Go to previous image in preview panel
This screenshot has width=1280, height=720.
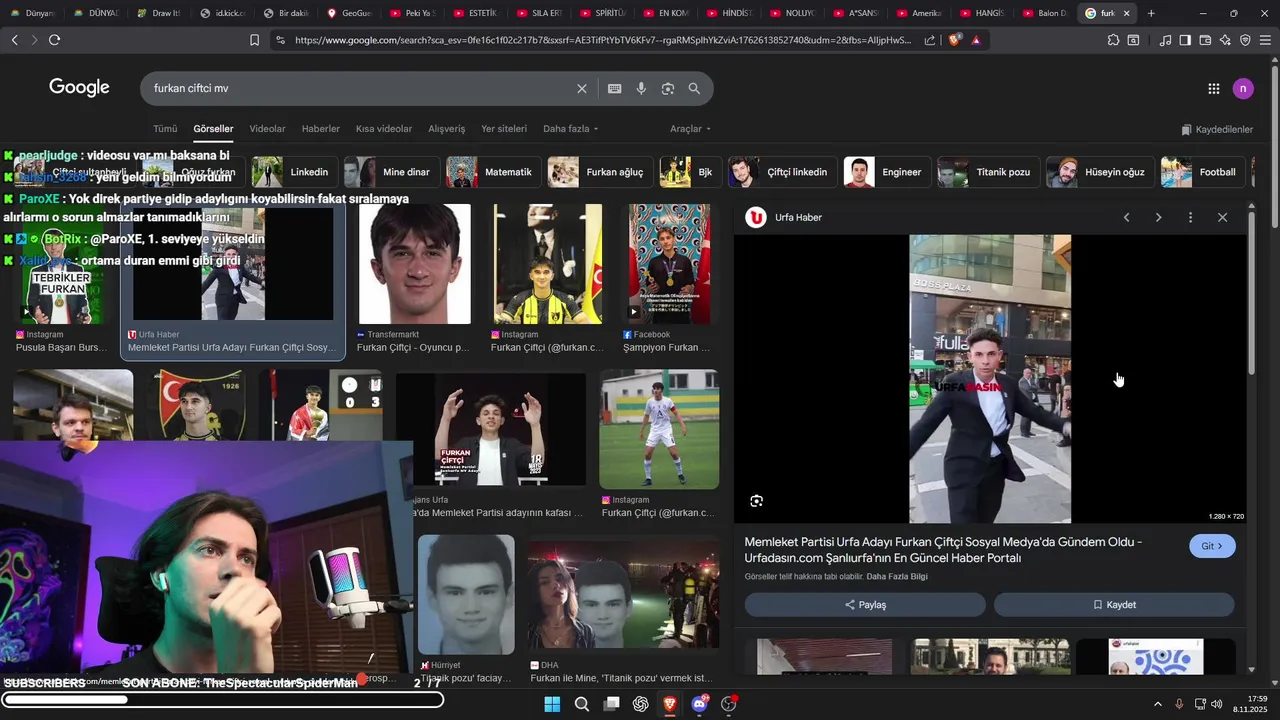[x=1126, y=217]
